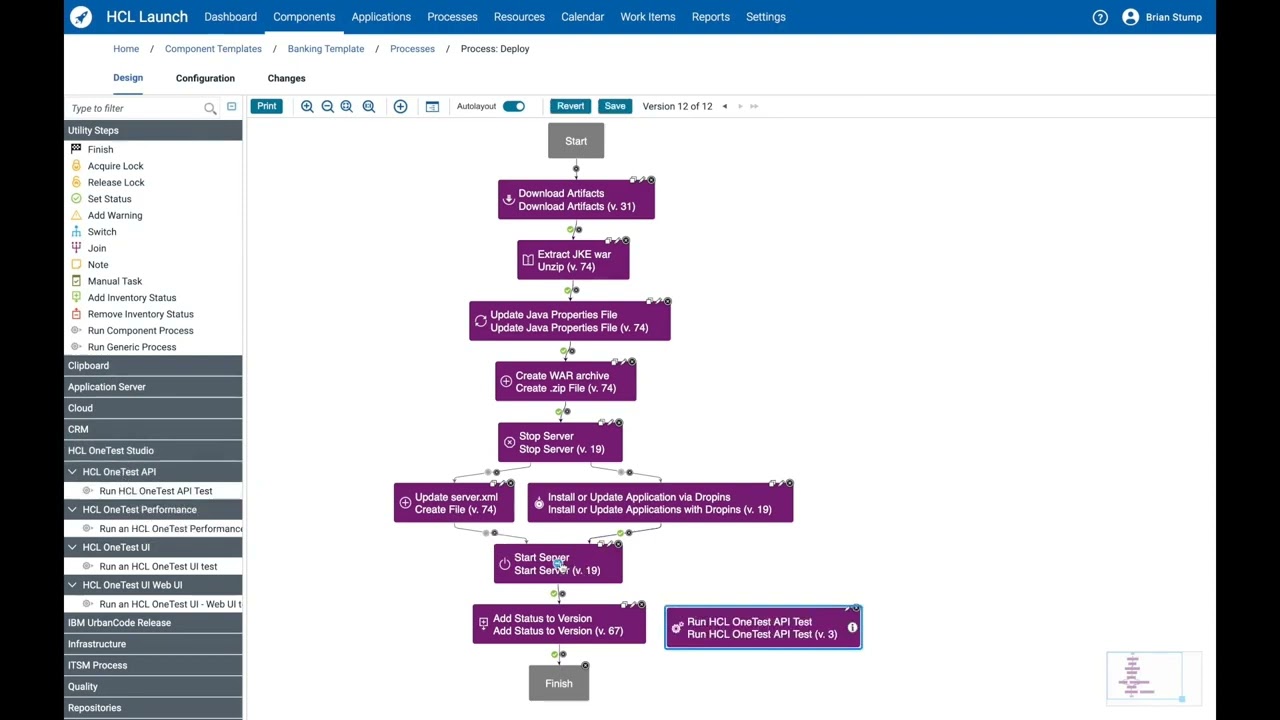Switch to the Configuration tab
The width and height of the screenshot is (1280, 720).
[x=205, y=78]
